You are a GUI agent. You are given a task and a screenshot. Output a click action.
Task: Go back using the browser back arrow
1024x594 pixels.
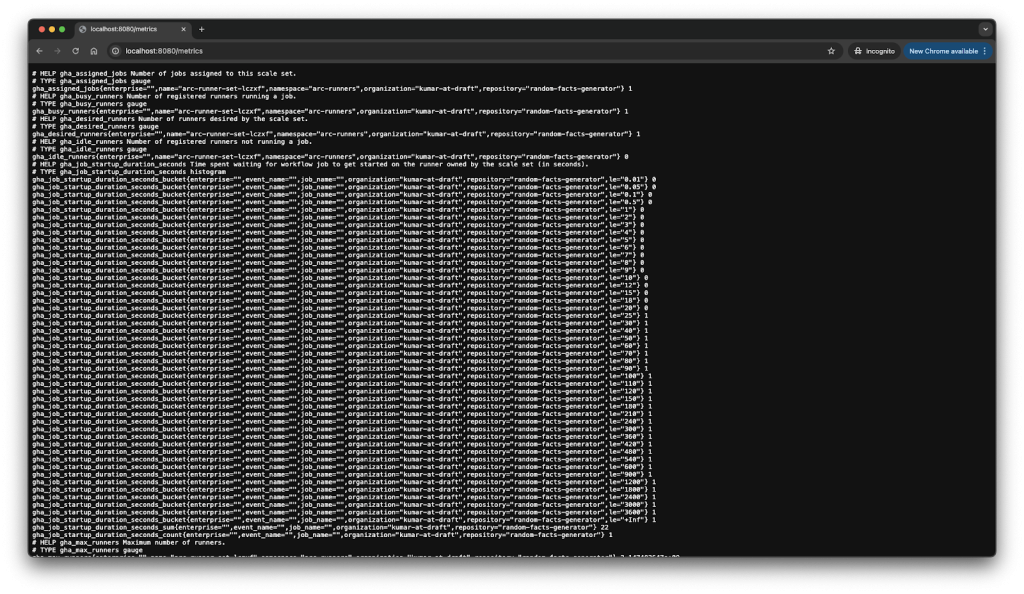point(40,50)
